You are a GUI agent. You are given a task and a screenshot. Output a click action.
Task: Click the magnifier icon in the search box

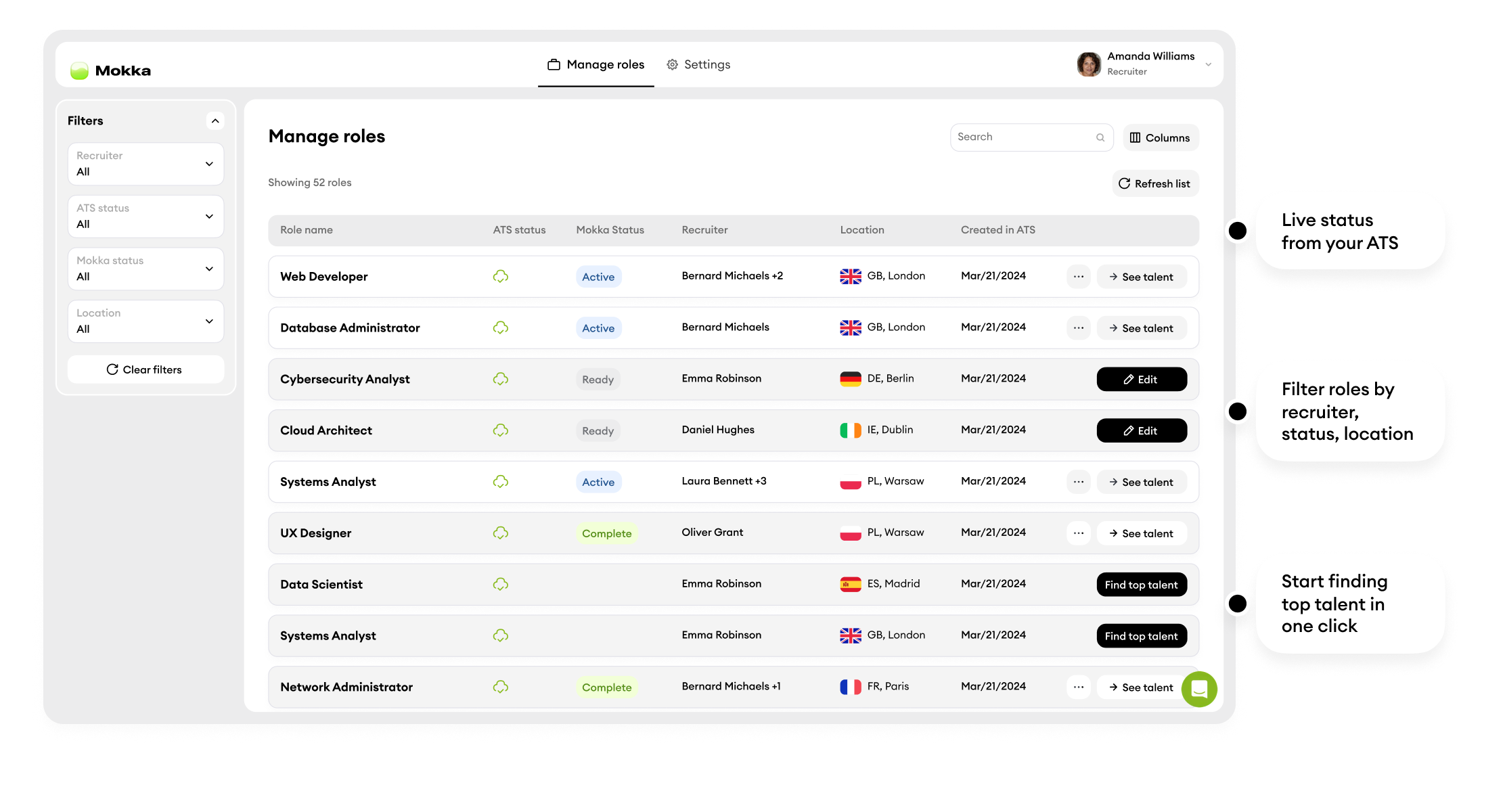[x=1100, y=137]
